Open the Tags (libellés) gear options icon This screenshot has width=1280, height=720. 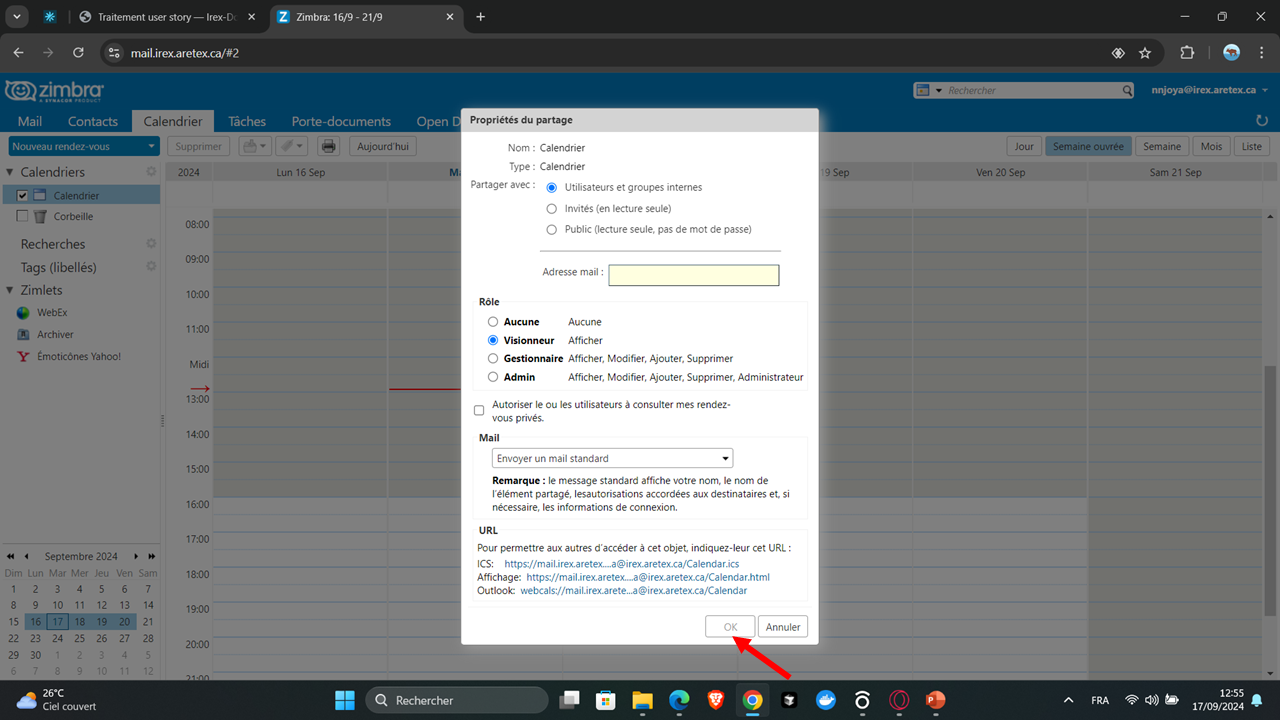tap(151, 267)
